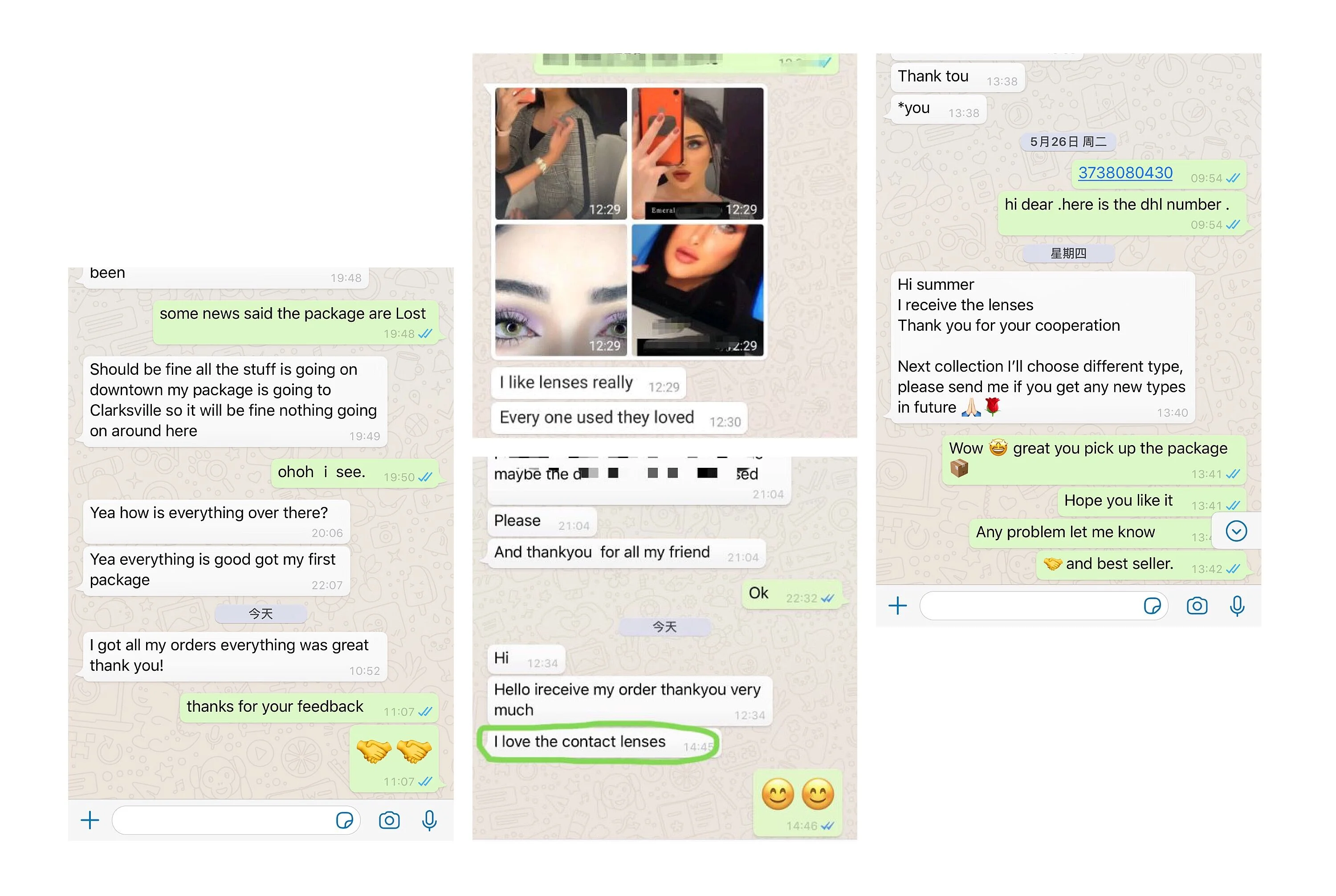The height and width of the screenshot is (896, 1336).
Task: Tap the "Hi summer" long message bubble
Action: click(x=1042, y=348)
